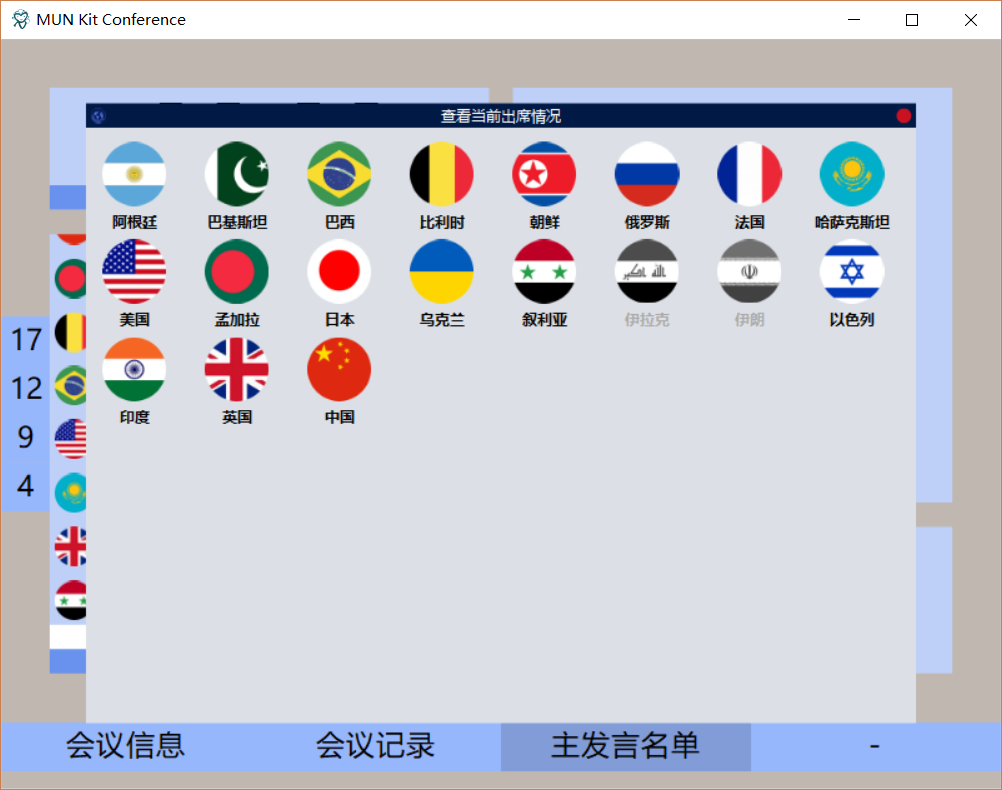Click the 法国 (France) flag icon
This screenshot has width=1002, height=790.
[x=749, y=173]
